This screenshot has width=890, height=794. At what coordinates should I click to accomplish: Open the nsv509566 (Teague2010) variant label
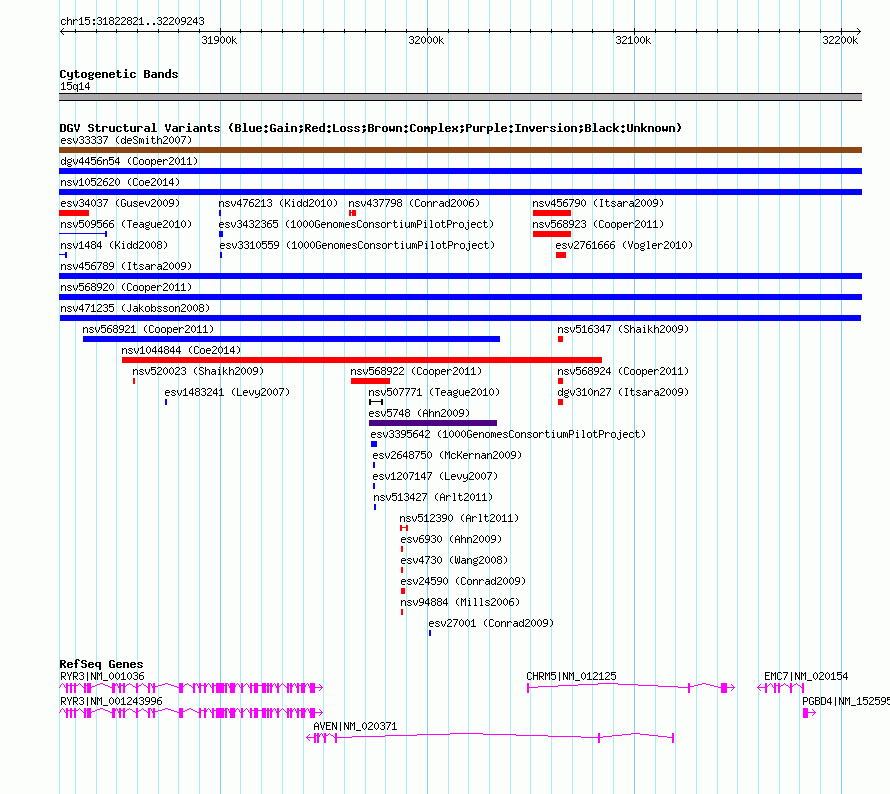pyautogui.click(x=126, y=224)
